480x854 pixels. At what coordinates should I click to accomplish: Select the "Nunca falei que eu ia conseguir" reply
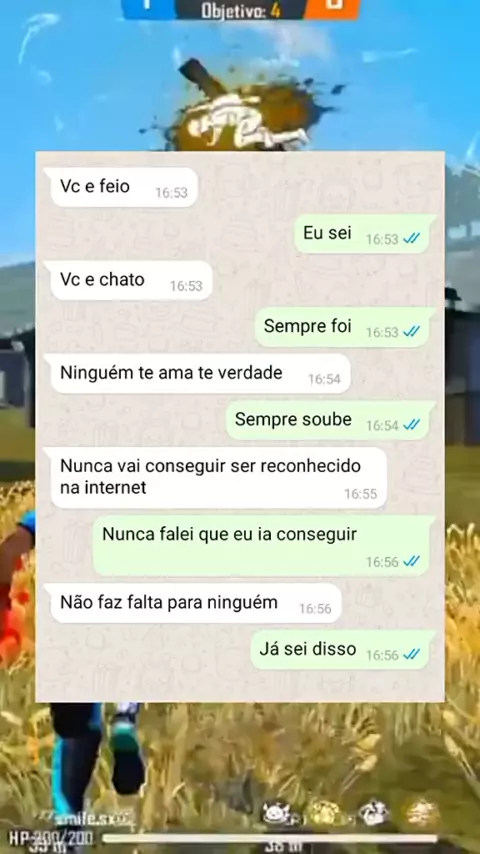click(264, 546)
